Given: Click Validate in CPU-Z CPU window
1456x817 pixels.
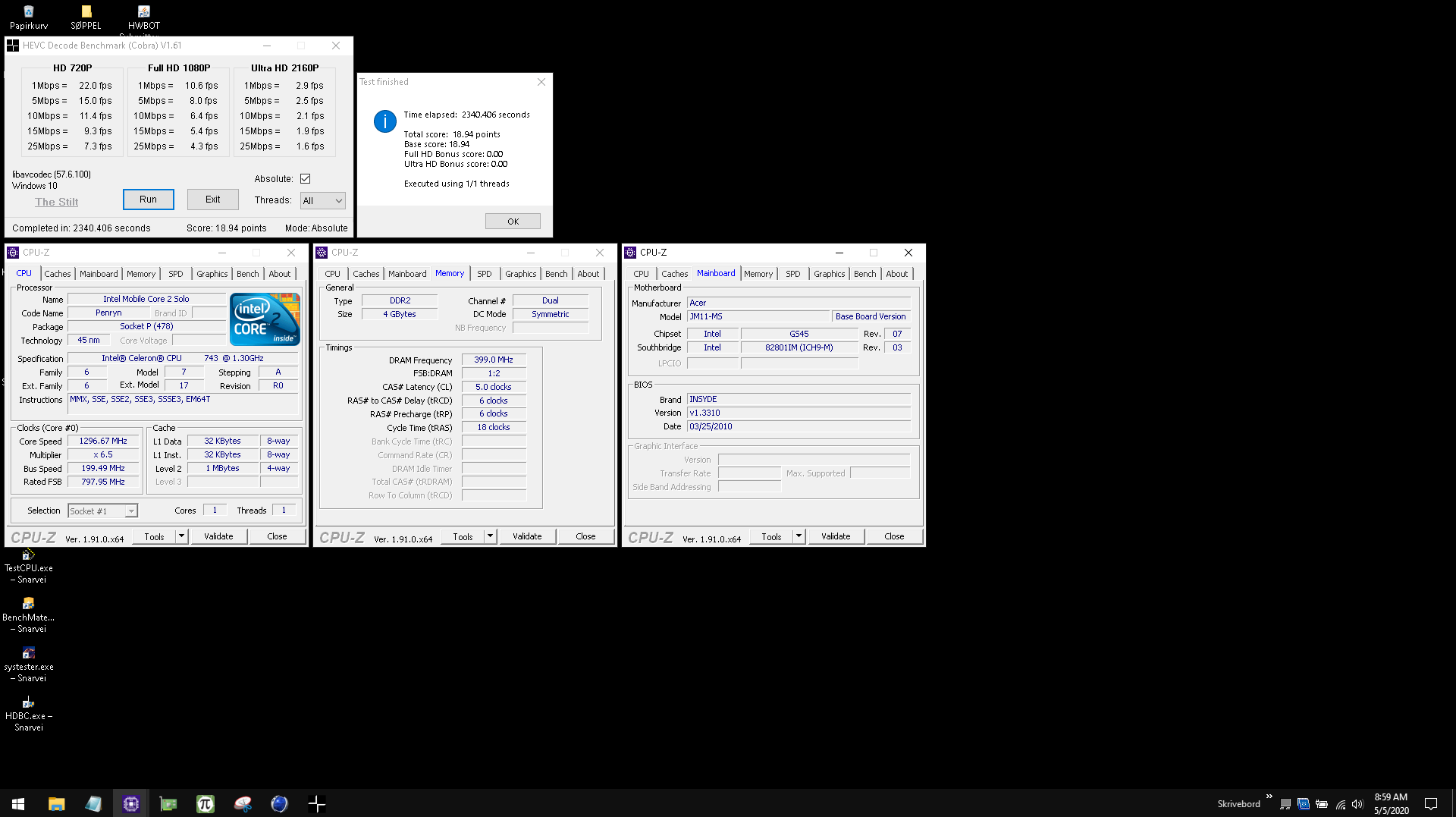Looking at the screenshot, I should coord(218,536).
